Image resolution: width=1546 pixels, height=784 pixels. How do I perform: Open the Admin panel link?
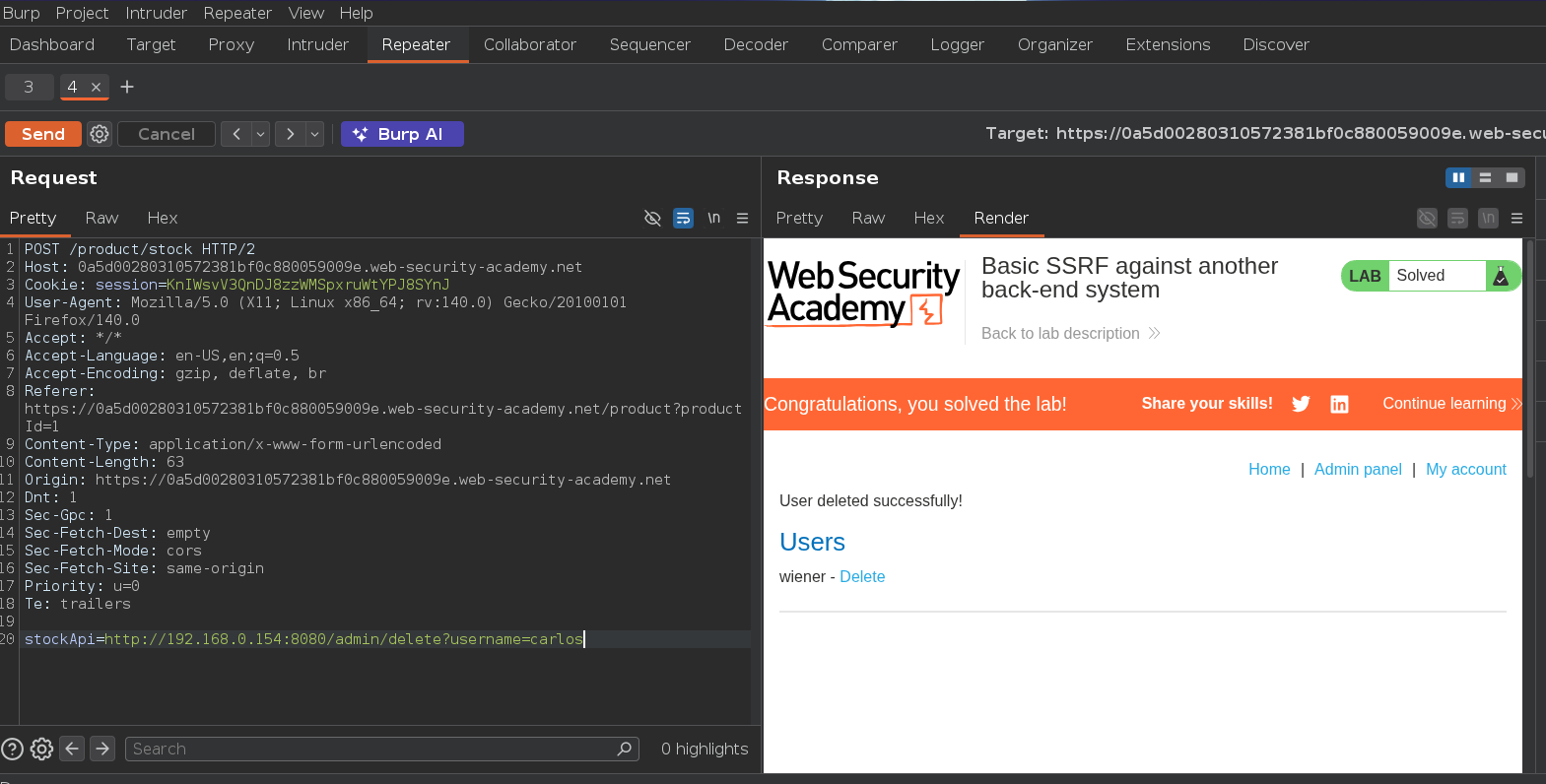click(1358, 469)
